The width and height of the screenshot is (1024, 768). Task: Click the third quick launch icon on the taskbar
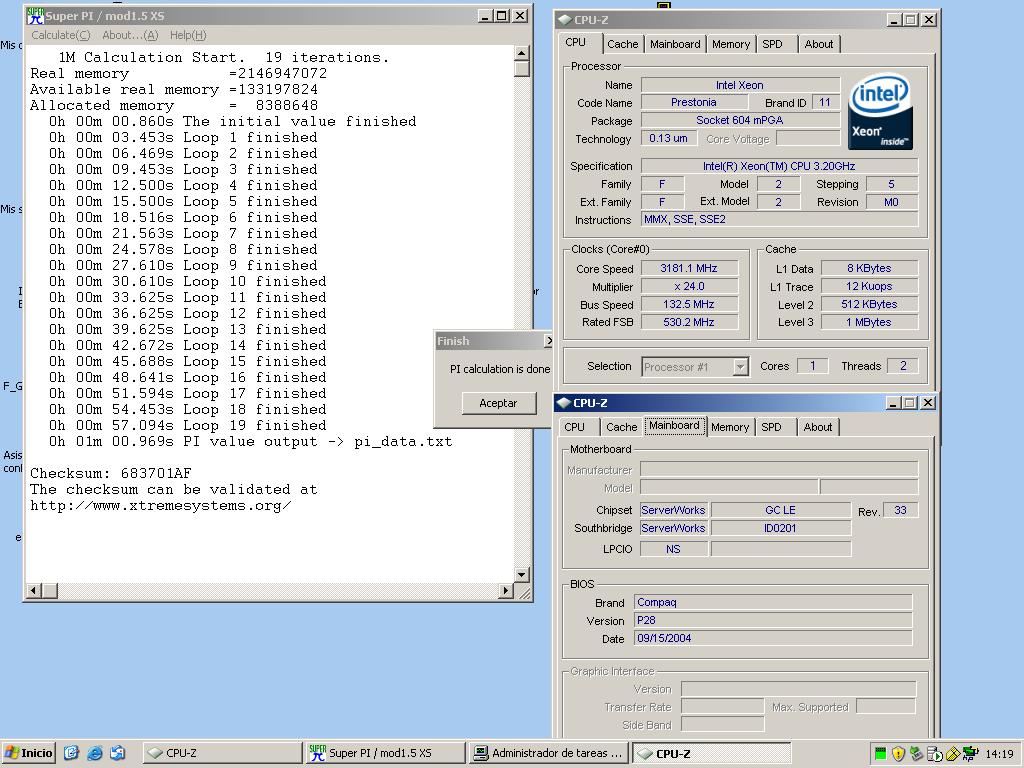click(118, 753)
